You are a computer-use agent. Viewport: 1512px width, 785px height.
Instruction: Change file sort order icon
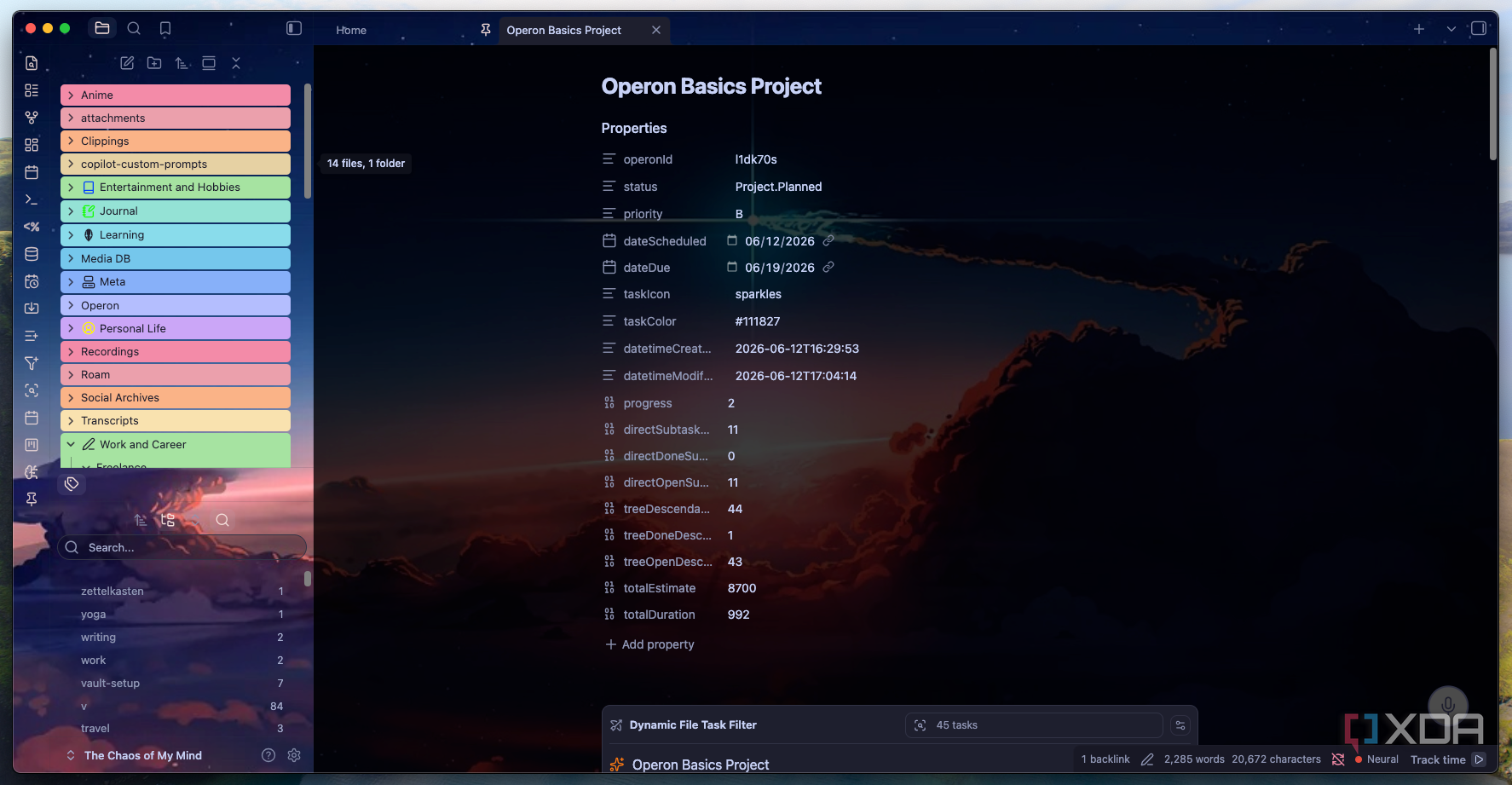pyautogui.click(x=182, y=63)
